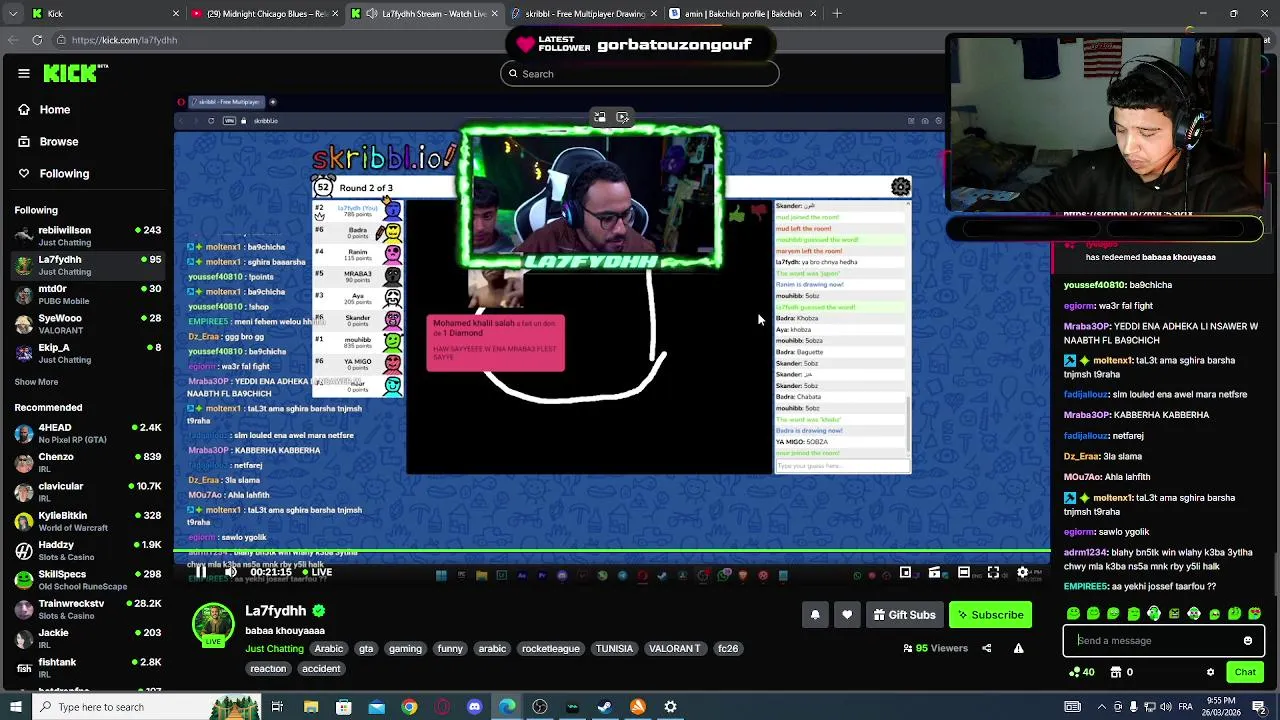Insert the green headphones Kick emote
Viewport: 1280px width, 720px height.
click(1153, 613)
